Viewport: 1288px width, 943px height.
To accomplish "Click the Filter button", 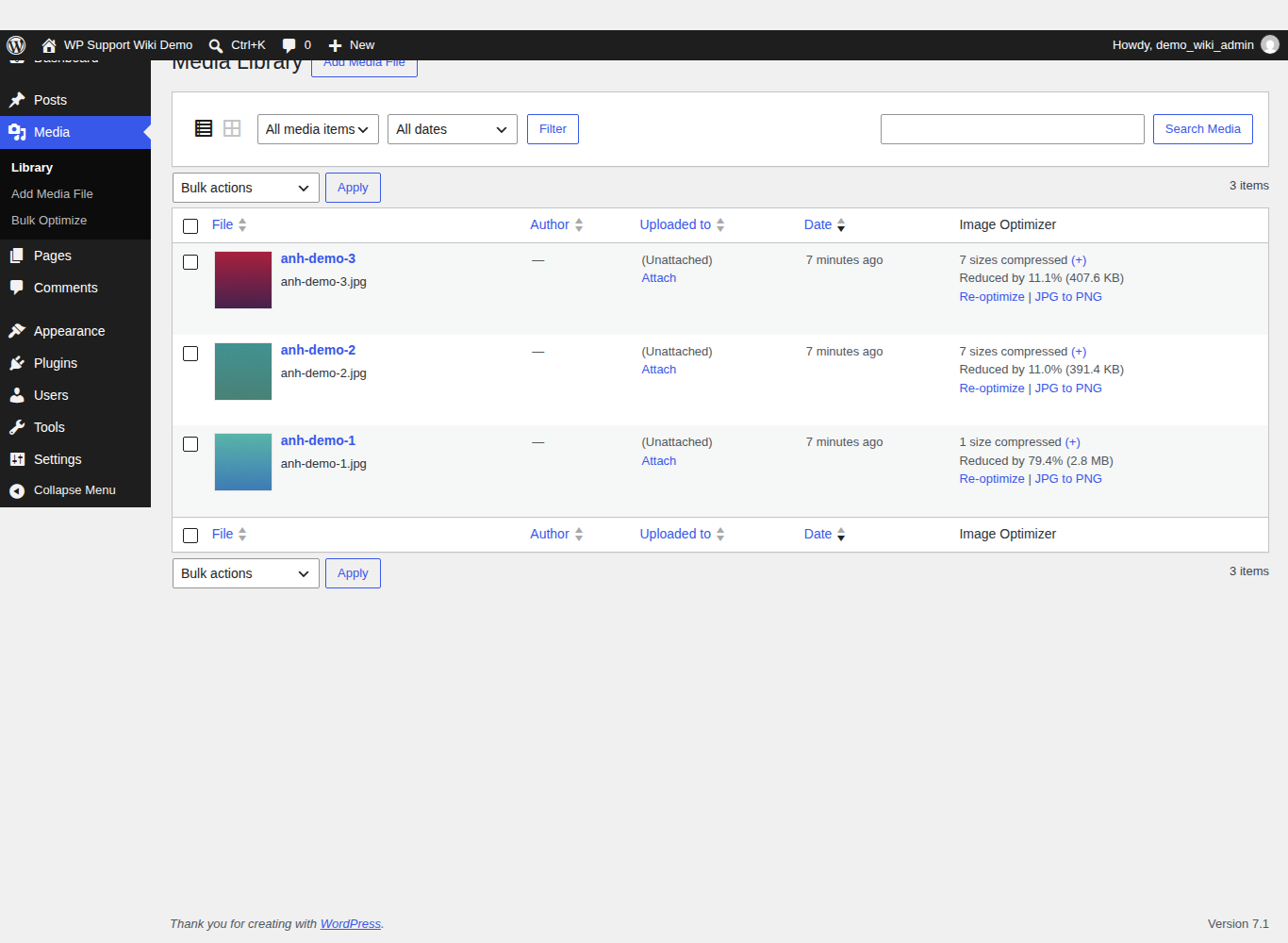I will (x=553, y=129).
